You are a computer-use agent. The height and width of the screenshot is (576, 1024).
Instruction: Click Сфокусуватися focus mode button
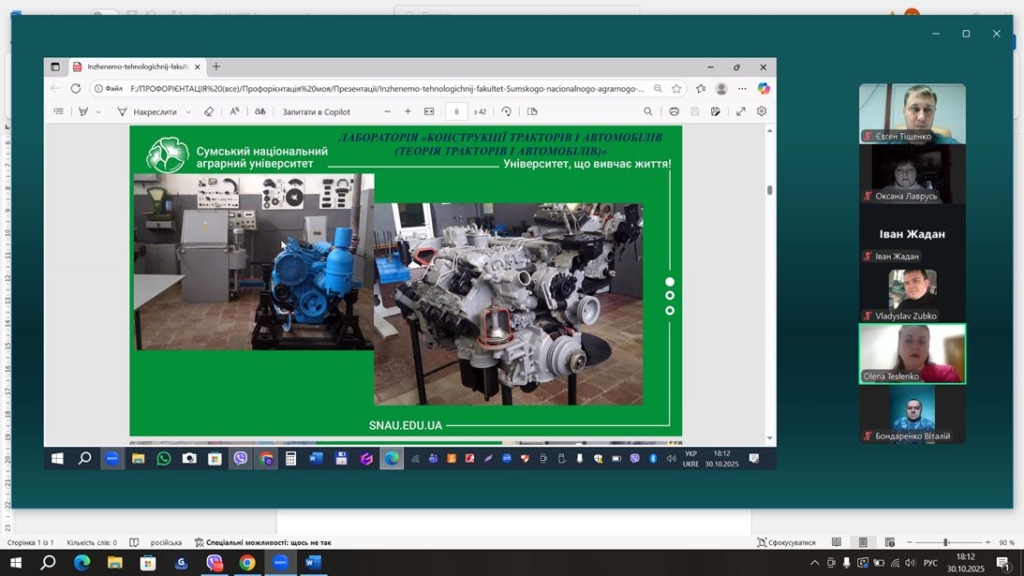(786, 542)
